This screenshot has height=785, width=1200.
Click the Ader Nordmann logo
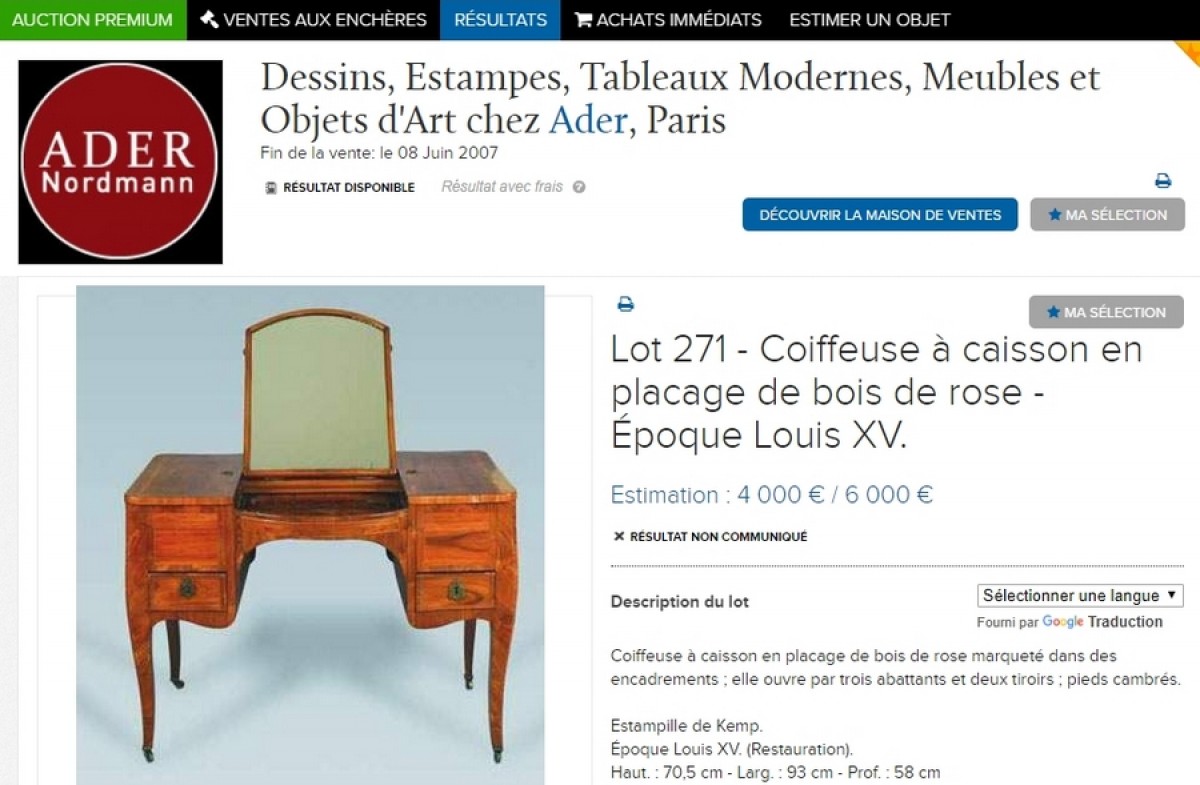(120, 162)
